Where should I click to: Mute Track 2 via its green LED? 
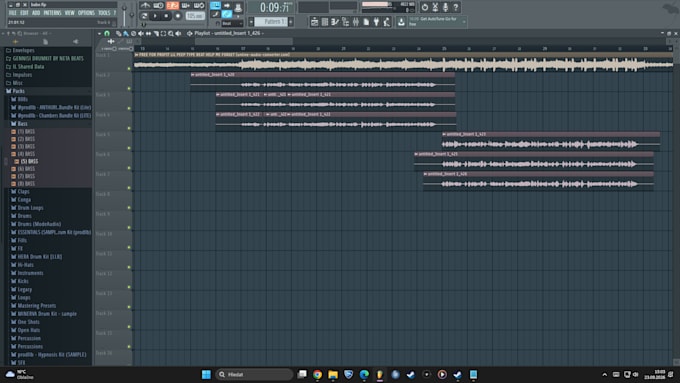pos(129,88)
